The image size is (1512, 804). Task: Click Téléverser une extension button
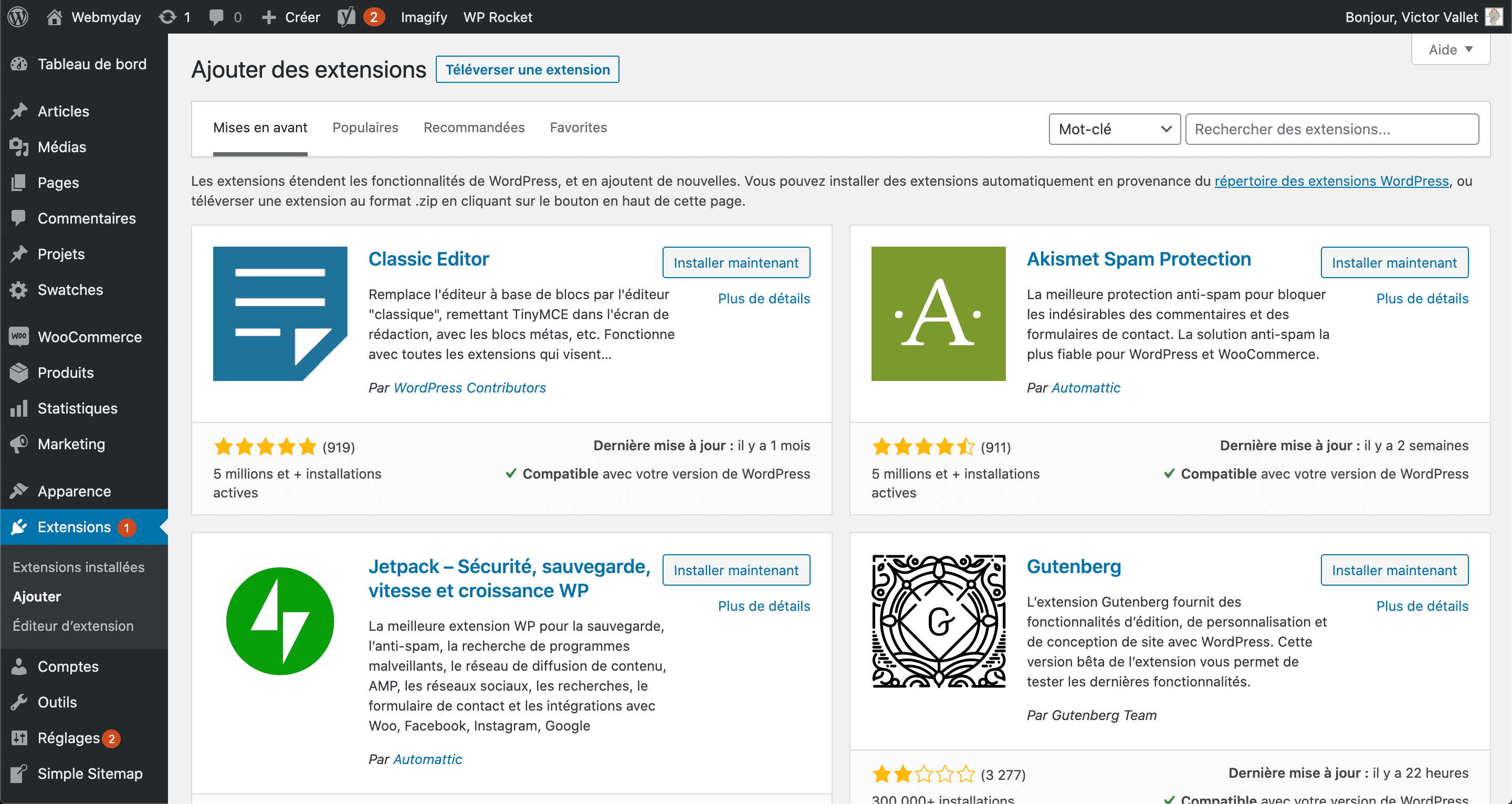click(527, 70)
